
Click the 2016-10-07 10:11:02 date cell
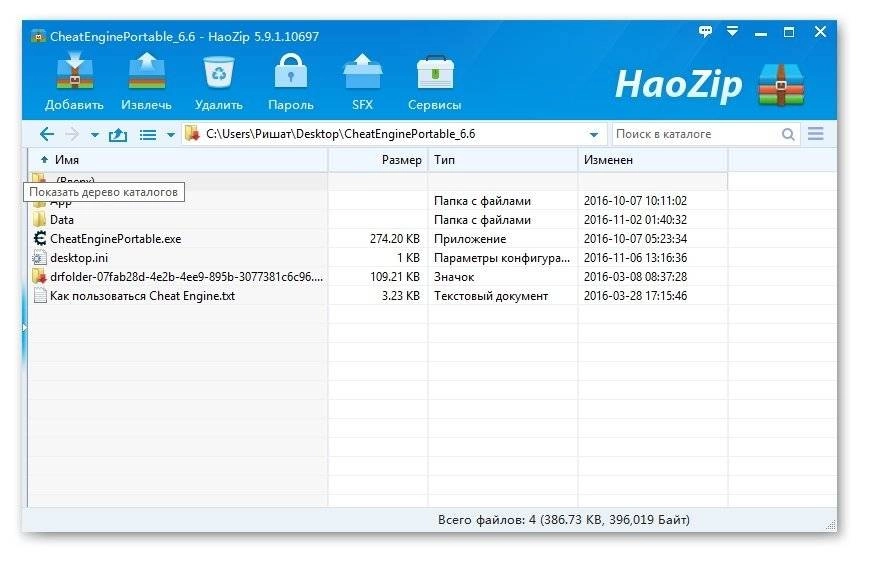click(635, 201)
